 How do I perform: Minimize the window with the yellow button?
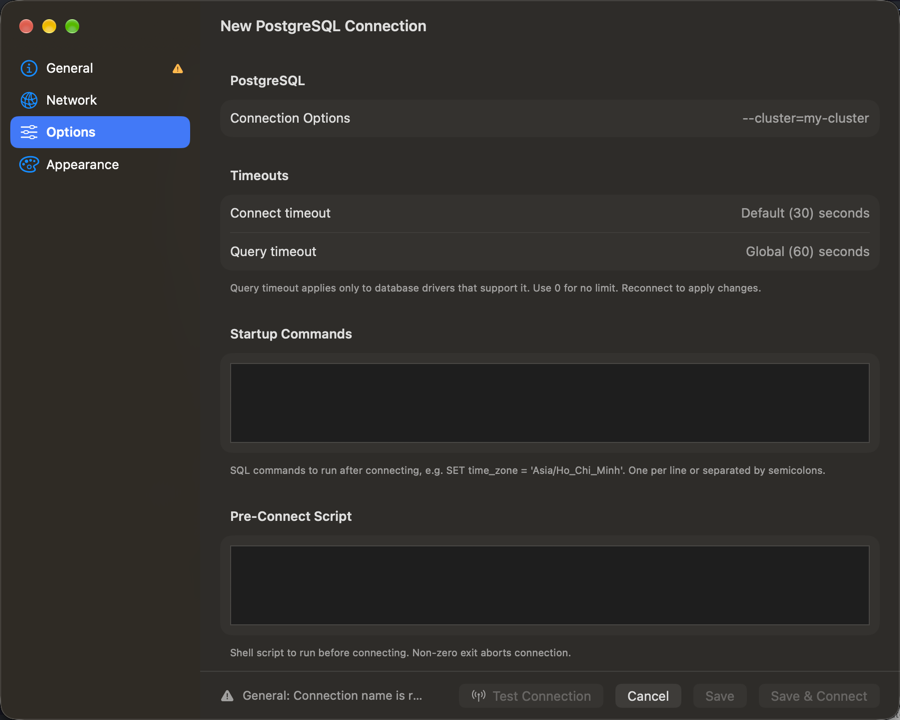pos(49,26)
